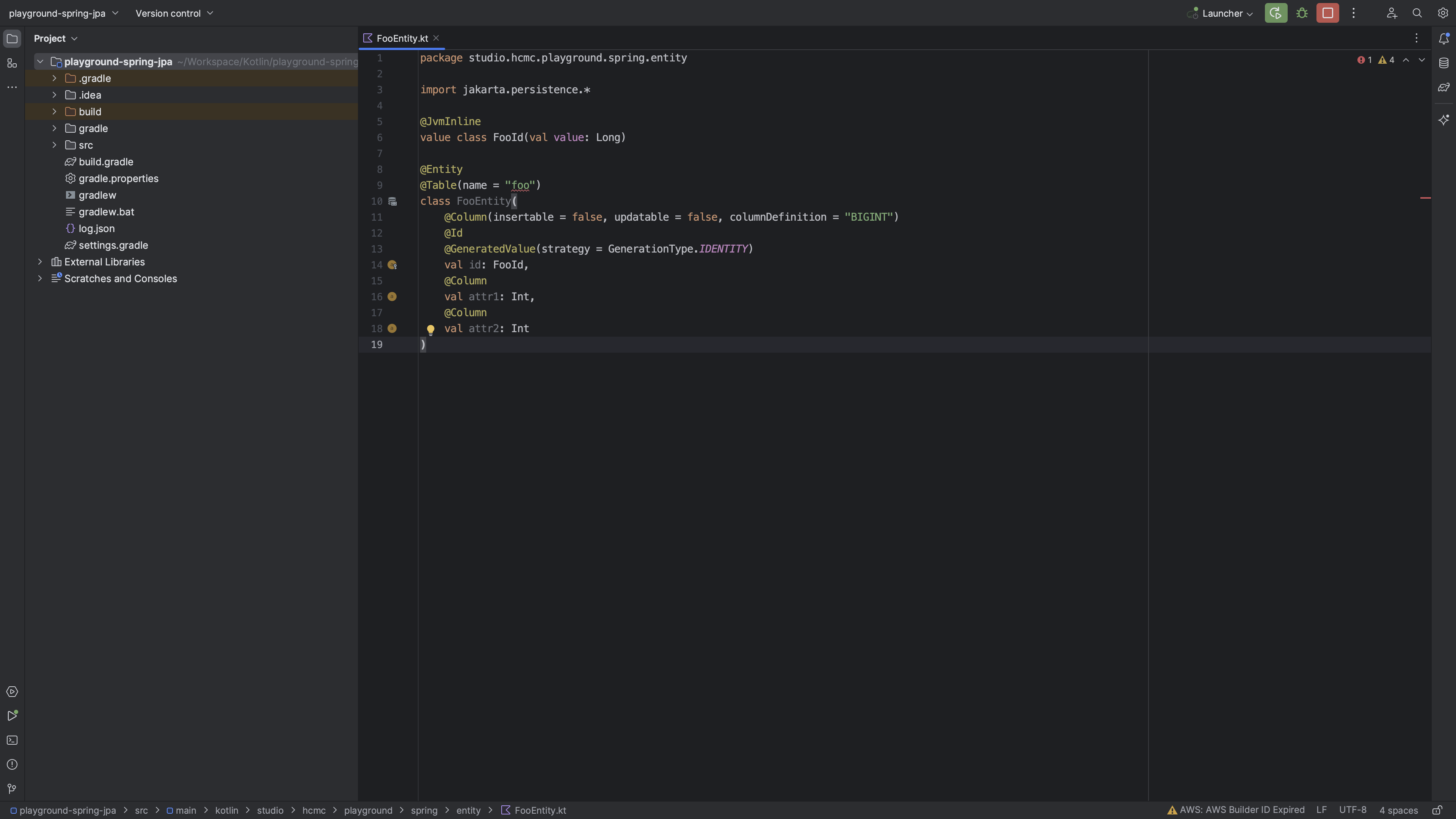The width and height of the screenshot is (1456, 819).
Task: Open the Version control menu
Action: coord(174,13)
